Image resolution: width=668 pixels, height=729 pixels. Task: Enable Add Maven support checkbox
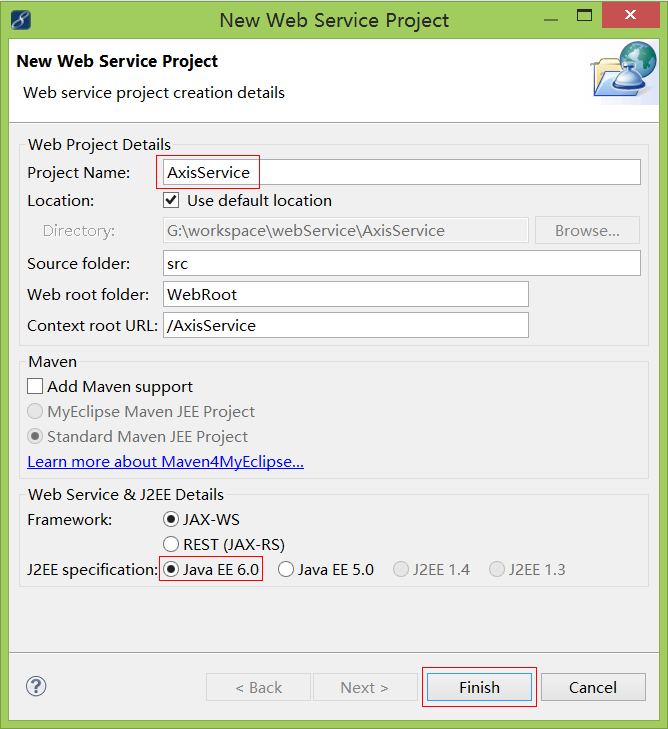tap(35, 386)
